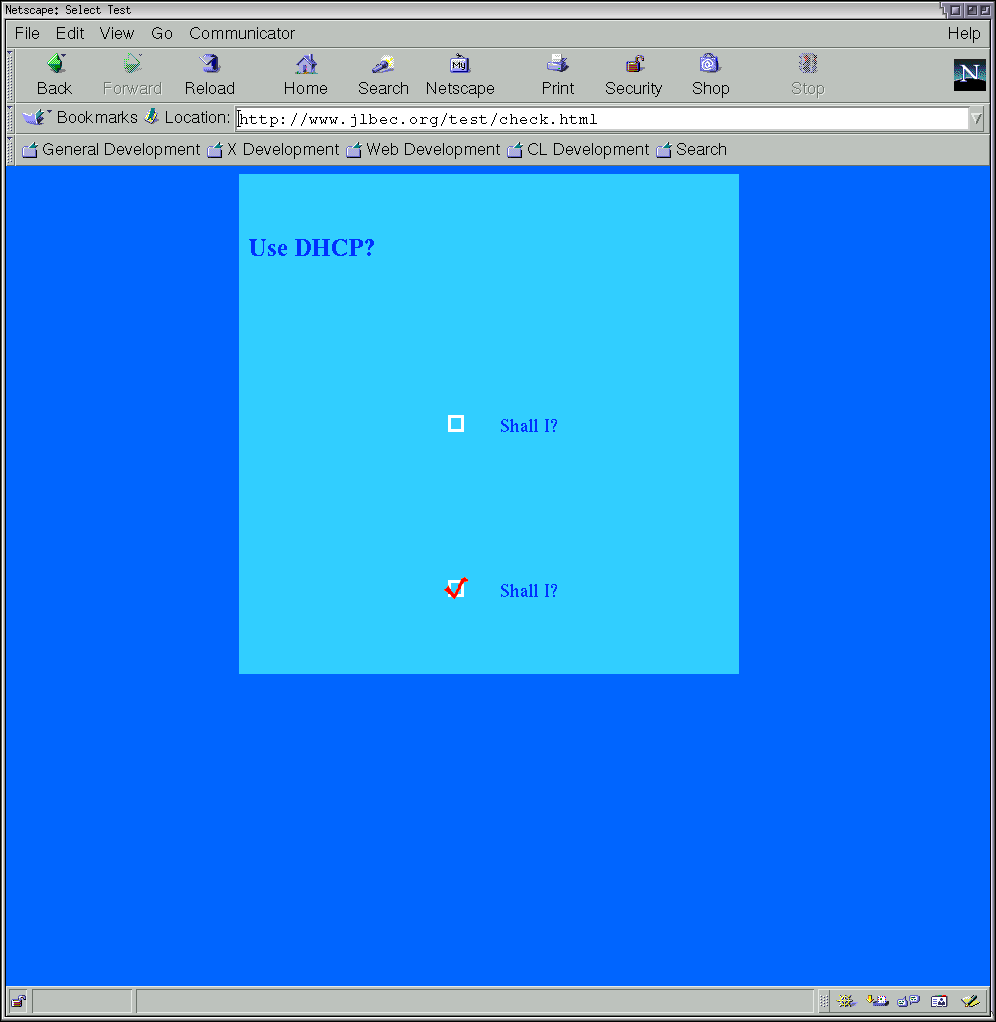Open the Search toolbar button
Image resolution: width=996 pixels, height=1022 pixels.
(383, 74)
